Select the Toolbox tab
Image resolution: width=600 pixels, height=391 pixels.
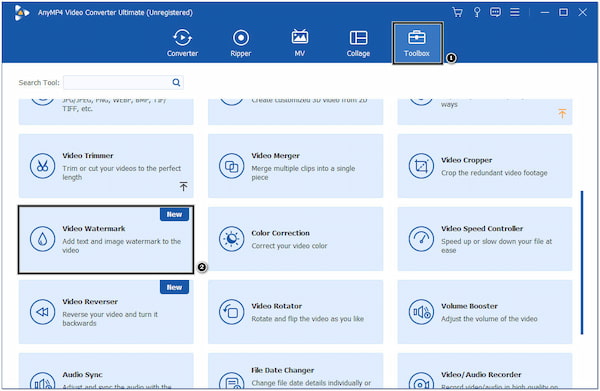coord(417,43)
